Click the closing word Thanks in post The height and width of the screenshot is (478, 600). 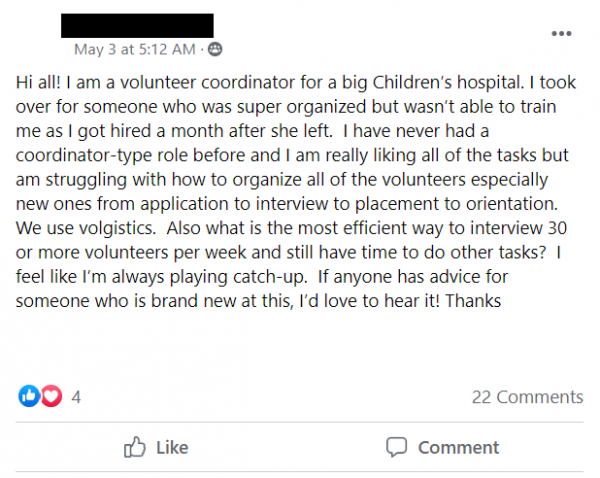click(473, 301)
